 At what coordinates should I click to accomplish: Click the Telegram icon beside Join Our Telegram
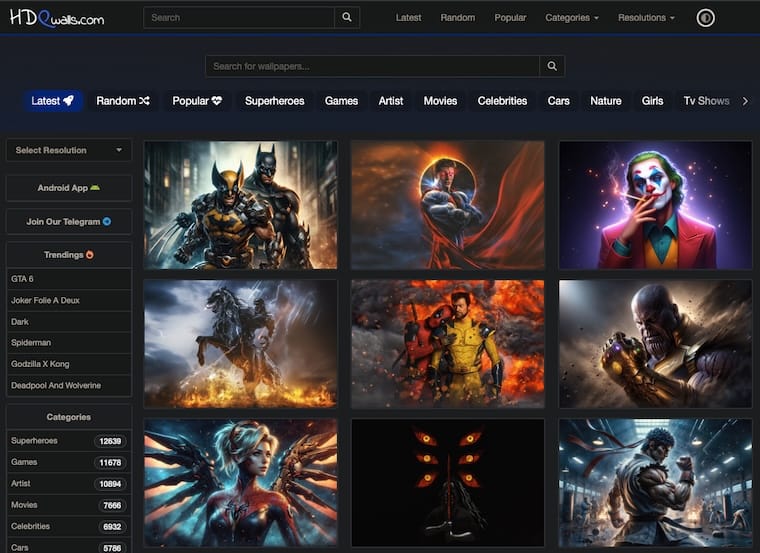pos(107,221)
